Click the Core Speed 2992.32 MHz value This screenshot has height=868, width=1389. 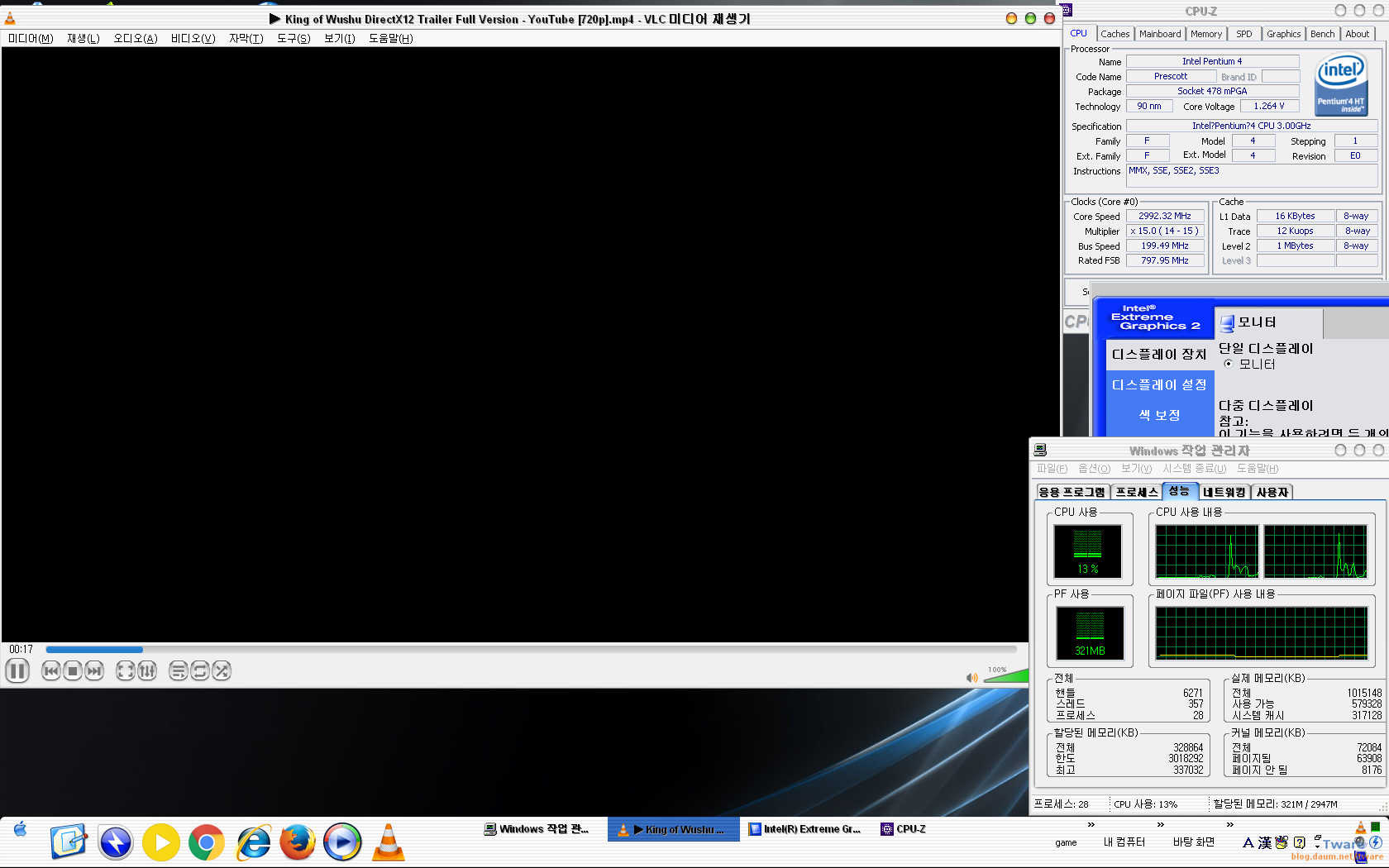point(1165,216)
